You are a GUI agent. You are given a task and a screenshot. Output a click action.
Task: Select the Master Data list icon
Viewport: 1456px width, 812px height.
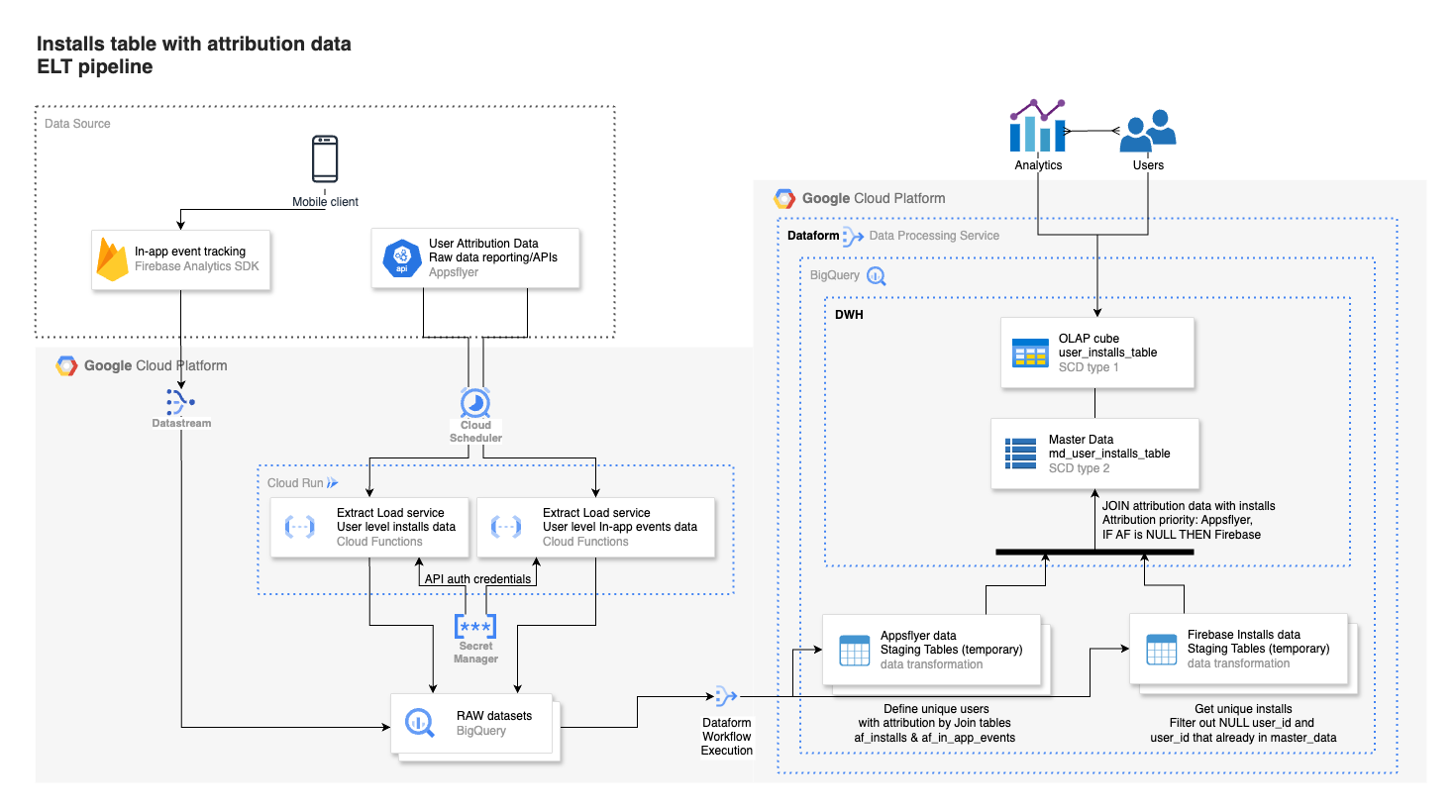1020,454
